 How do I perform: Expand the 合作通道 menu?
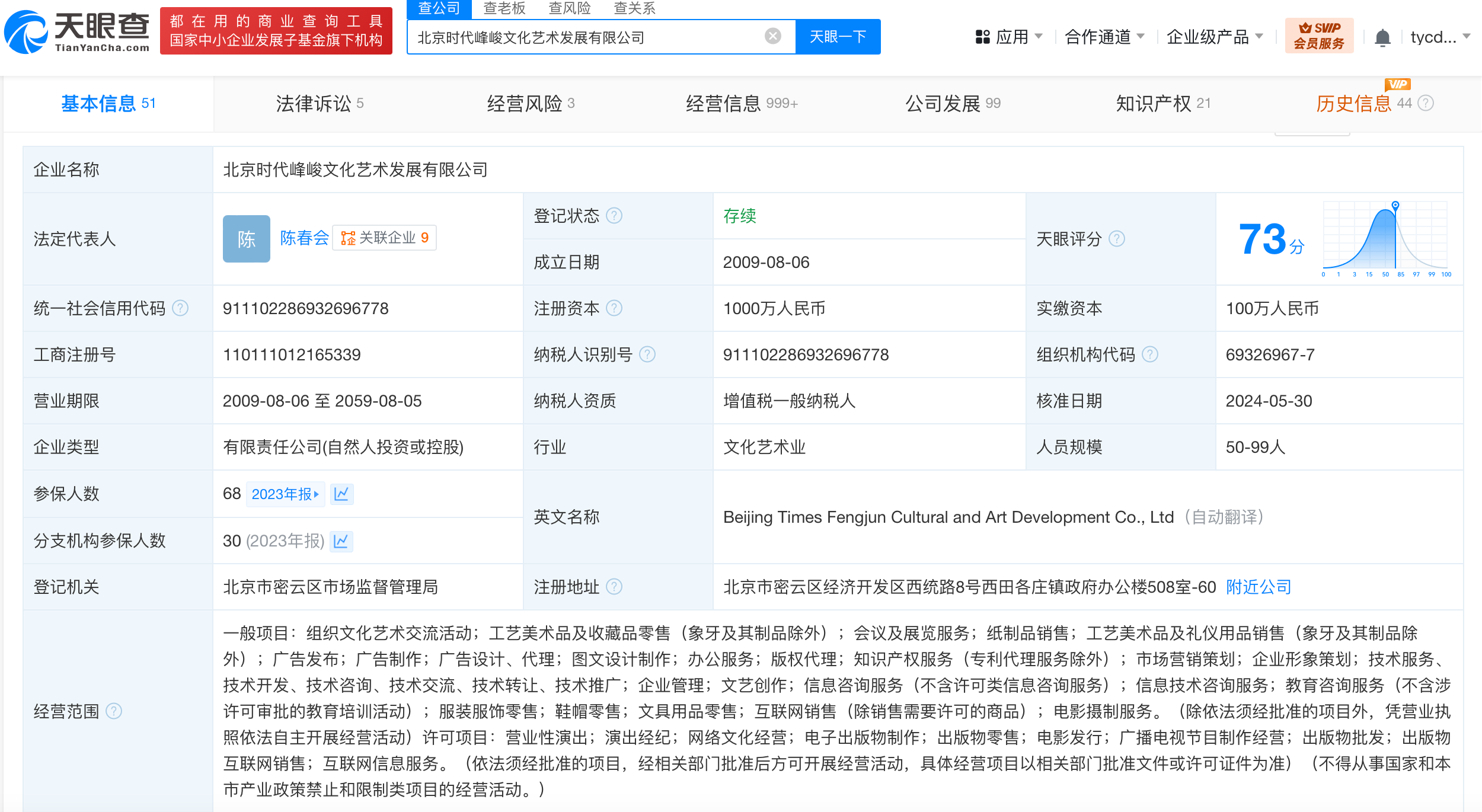1104,37
